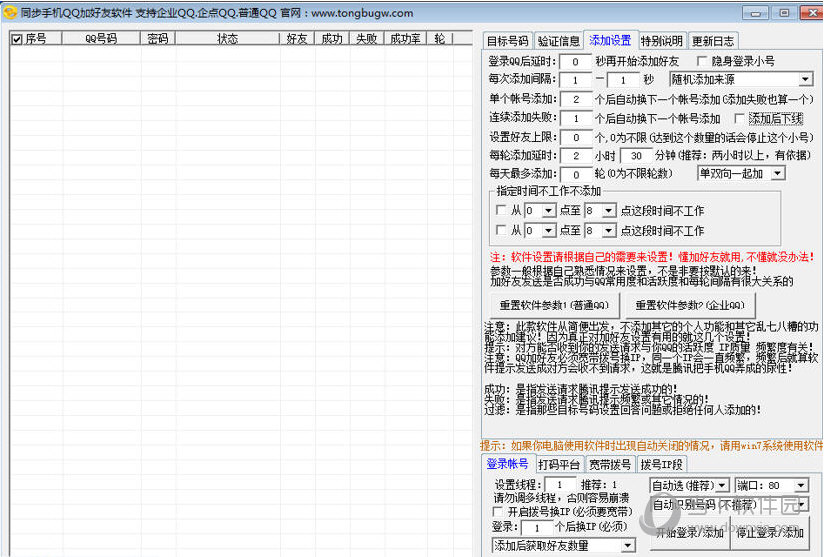Select the 添加设置 tab

pyautogui.click(x=610, y=40)
